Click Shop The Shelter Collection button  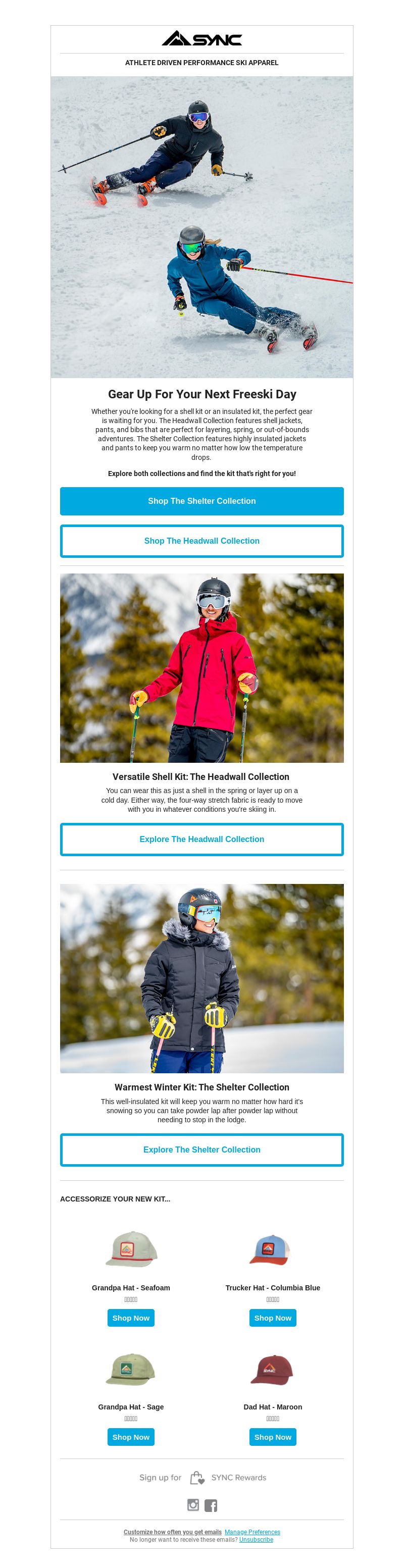[201, 501]
